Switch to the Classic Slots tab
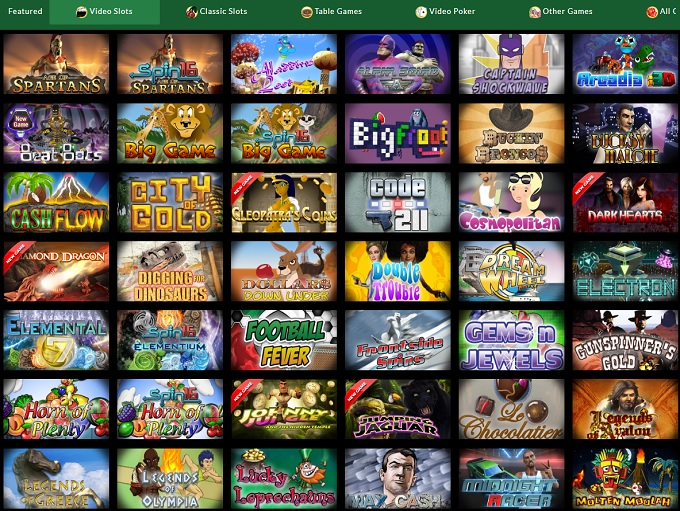Screen dimensions: 680x511 point(216,12)
